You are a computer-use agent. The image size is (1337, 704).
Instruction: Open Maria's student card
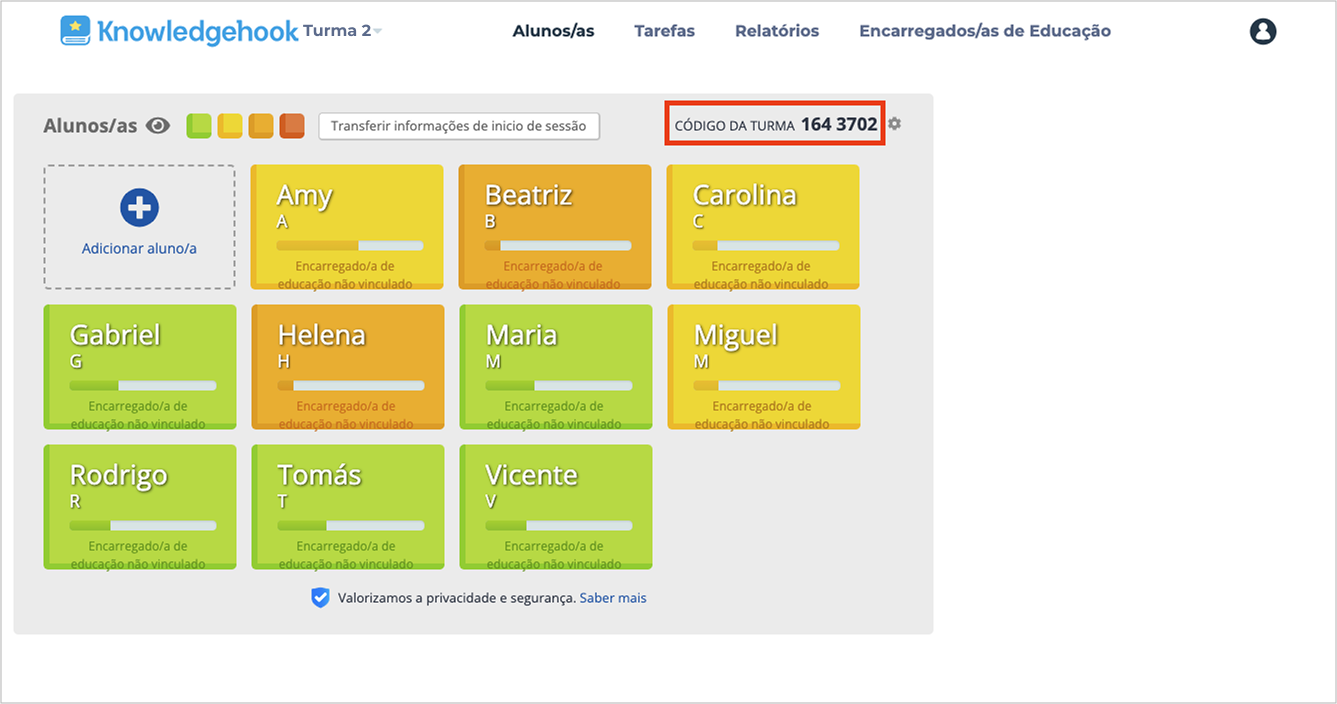point(556,367)
